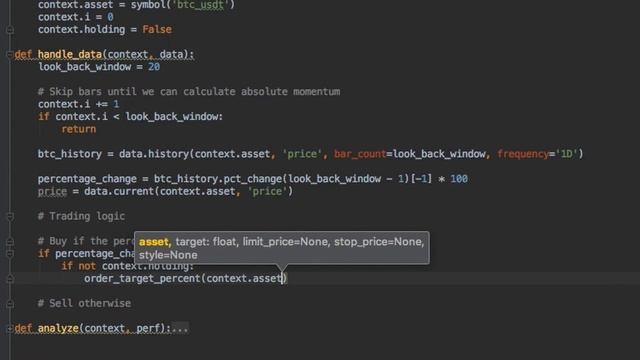This screenshot has width=640, height=360.
Task: Click the percentage_change variable name
Action: click(x=87, y=179)
